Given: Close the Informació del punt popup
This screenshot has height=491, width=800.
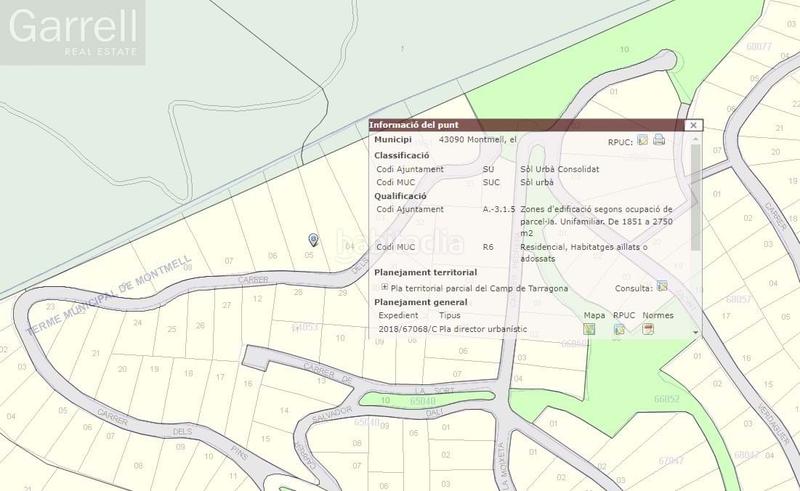Looking at the screenshot, I should (x=694, y=125).
